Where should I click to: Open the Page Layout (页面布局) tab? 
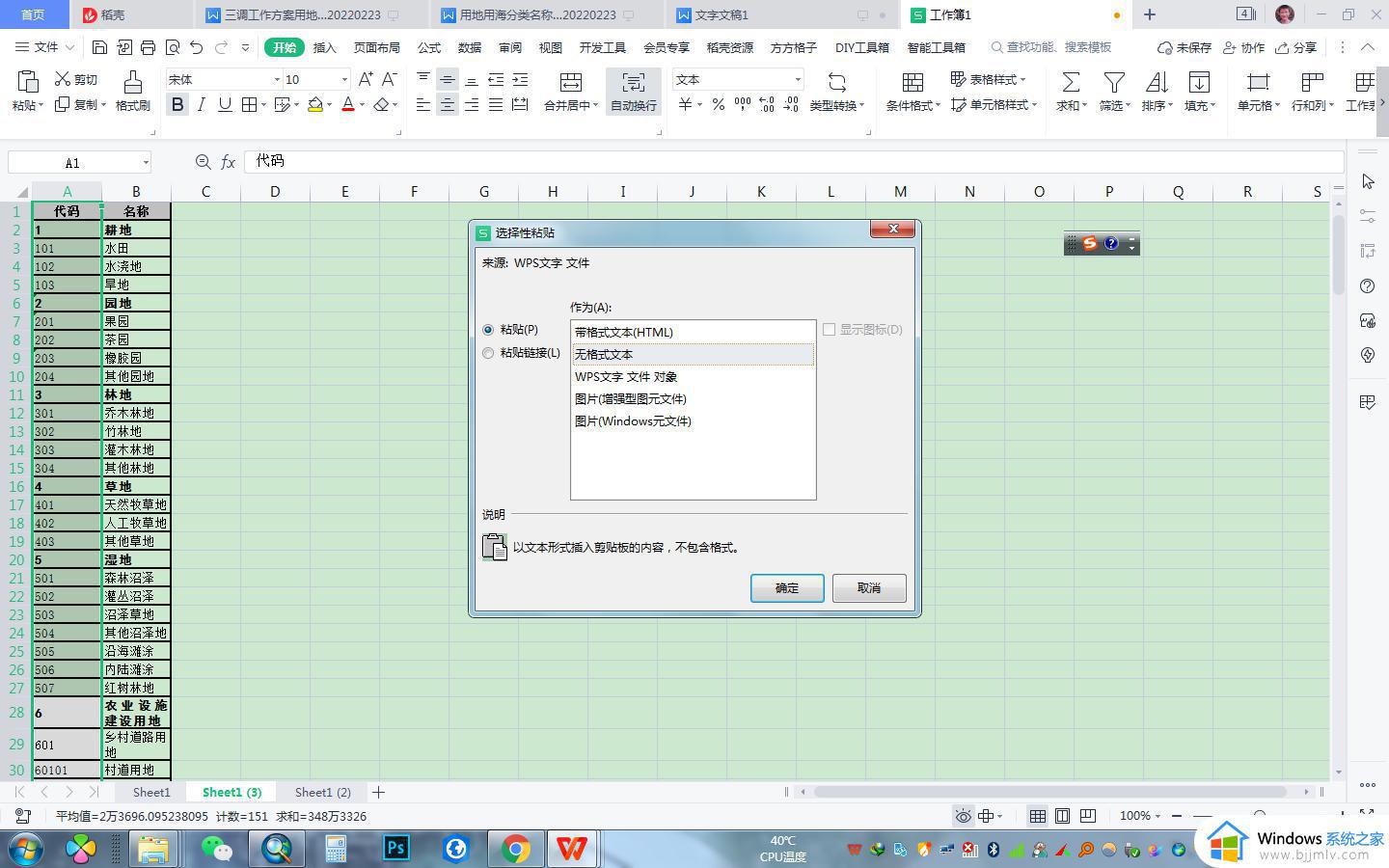[376, 47]
